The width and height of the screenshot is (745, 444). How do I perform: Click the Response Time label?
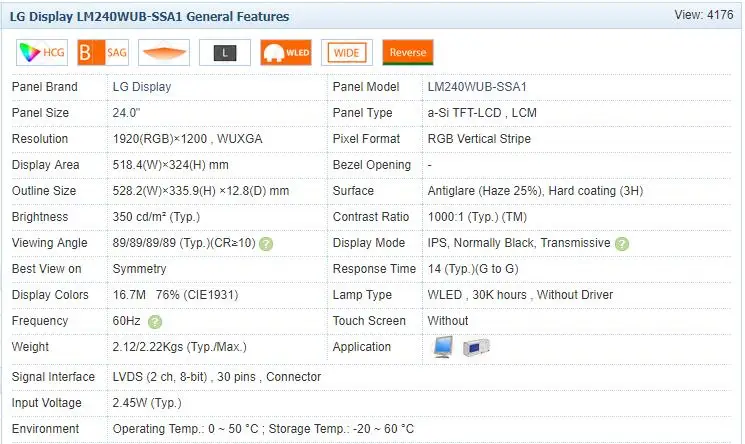coord(374,269)
